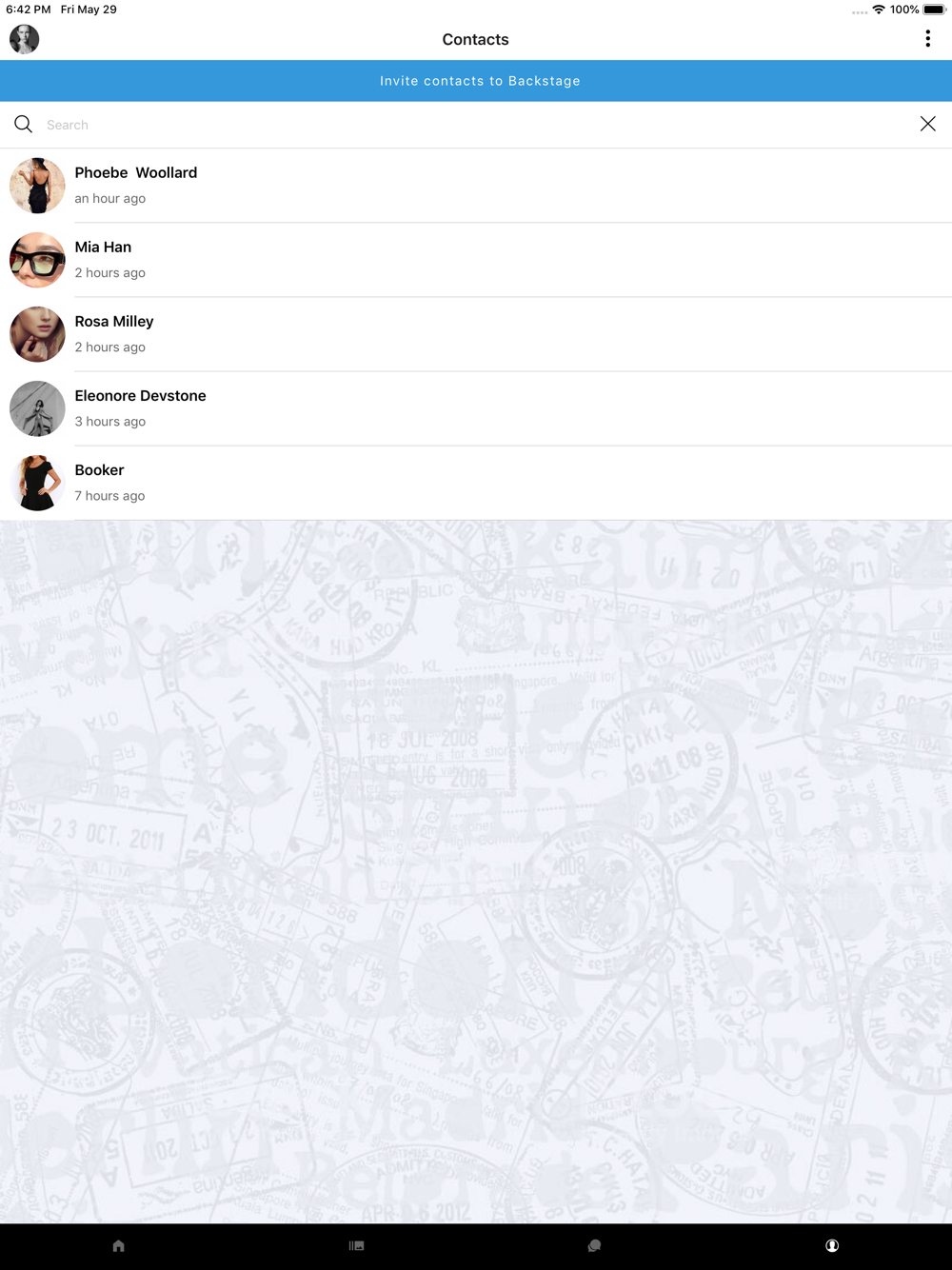Open Phoebe Woollard contact
The image size is (952, 1270).
coord(476,186)
